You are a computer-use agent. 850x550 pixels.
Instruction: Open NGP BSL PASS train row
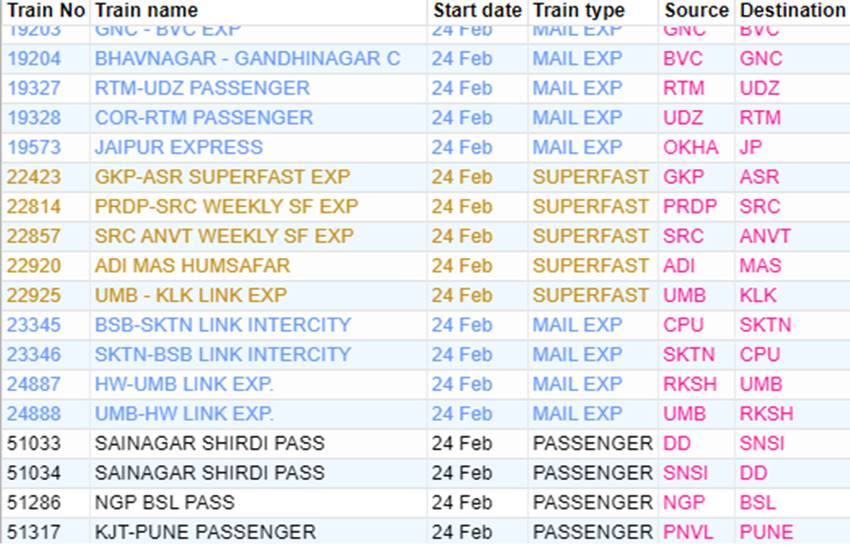159,502
